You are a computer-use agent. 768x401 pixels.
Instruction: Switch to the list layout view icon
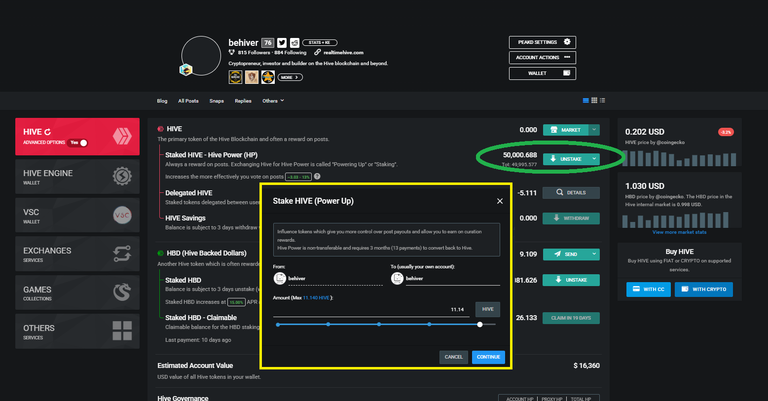point(602,100)
